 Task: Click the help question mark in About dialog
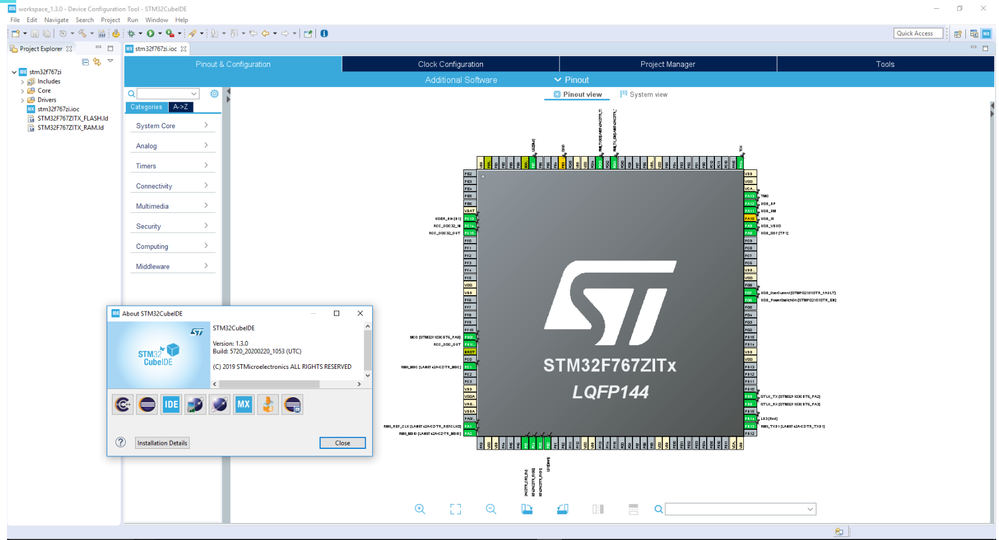click(x=120, y=443)
